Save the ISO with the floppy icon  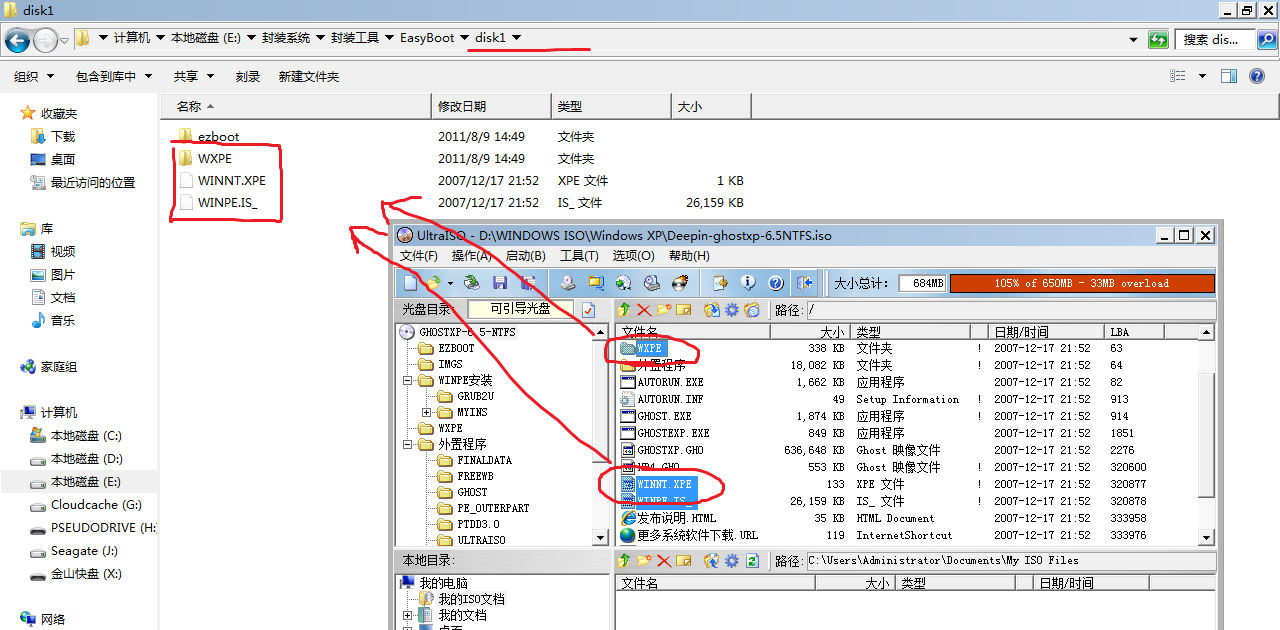coord(500,283)
